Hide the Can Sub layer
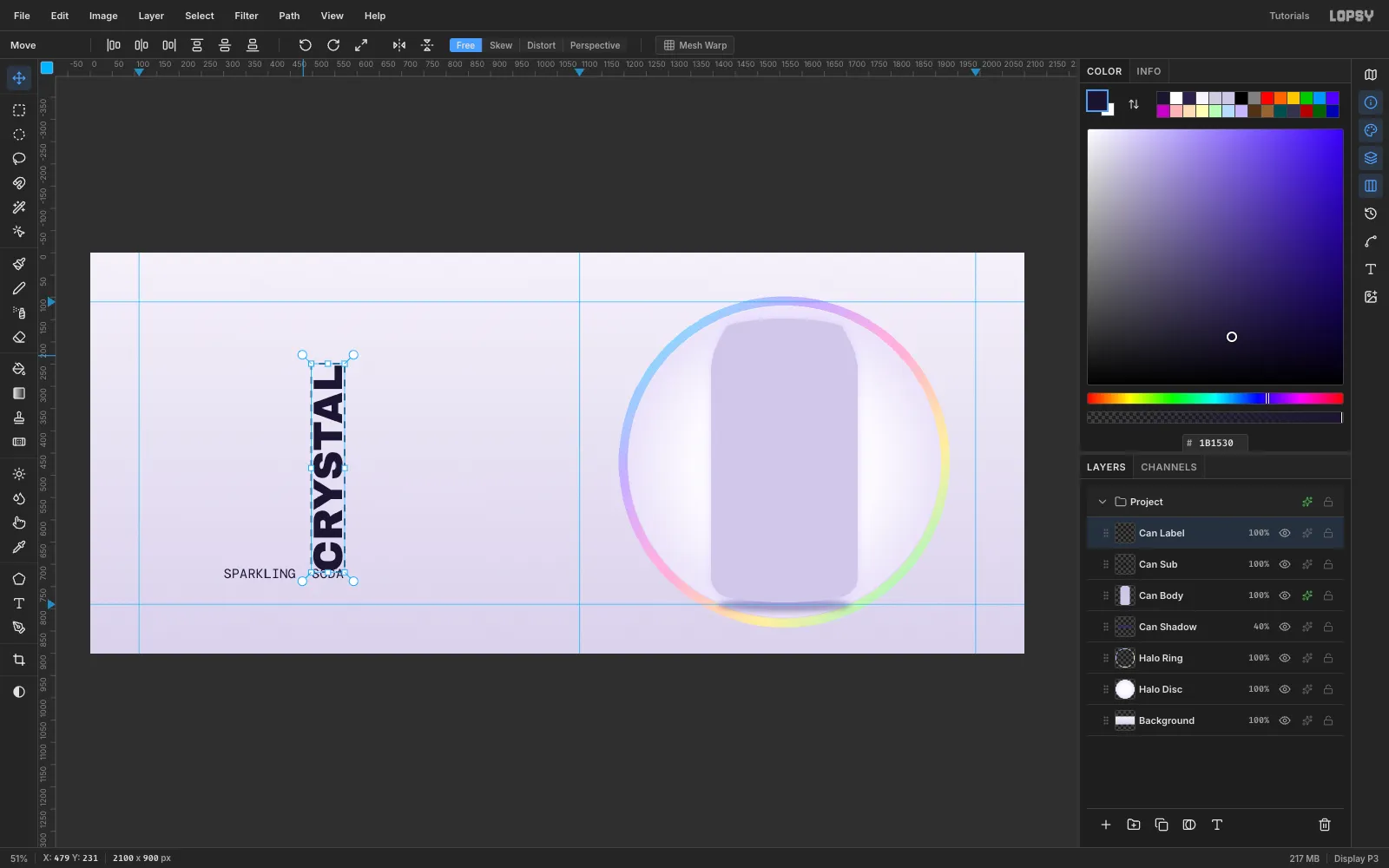Viewport: 1389px width, 868px height. tap(1285, 564)
